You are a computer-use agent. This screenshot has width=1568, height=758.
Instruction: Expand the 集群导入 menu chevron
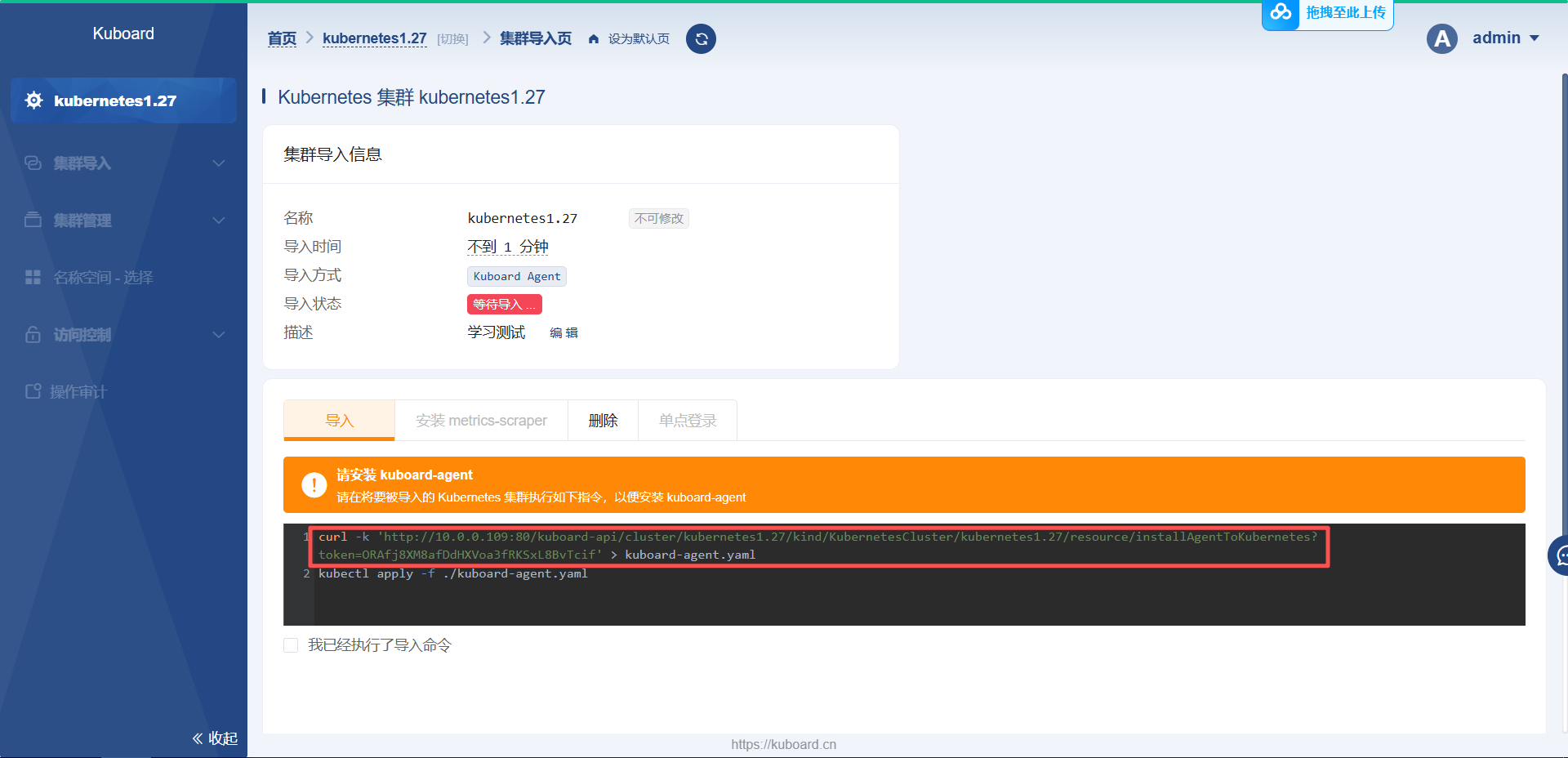(219, 163)
